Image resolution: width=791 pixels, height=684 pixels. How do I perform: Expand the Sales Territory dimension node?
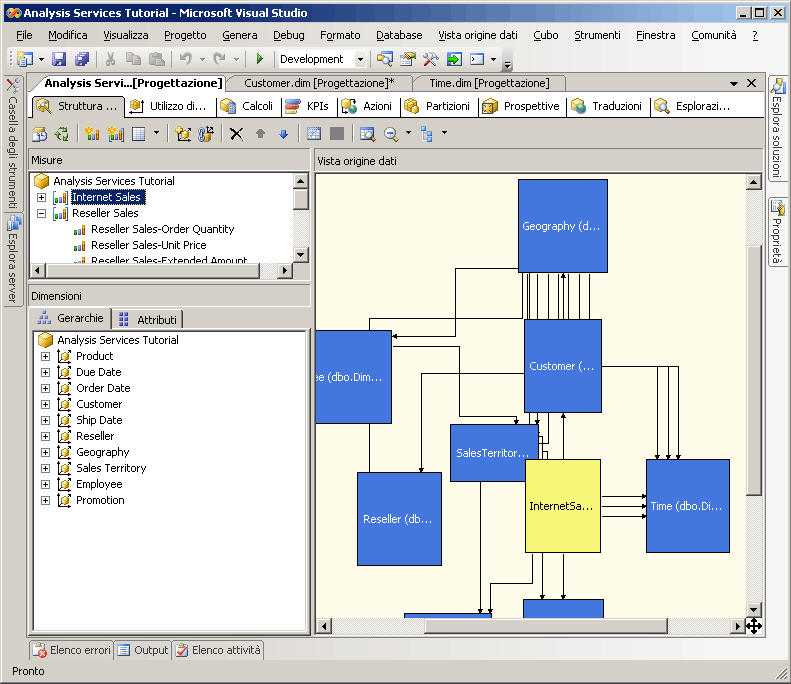(x=45, y=469)
